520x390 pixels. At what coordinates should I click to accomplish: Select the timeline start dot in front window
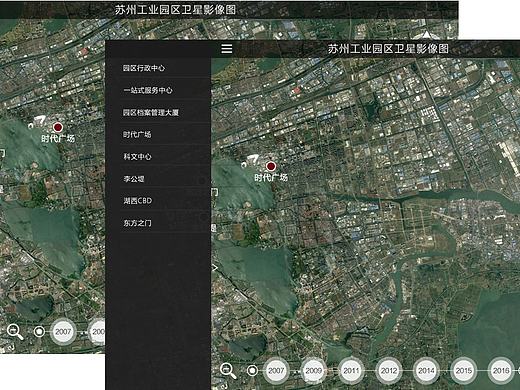point(252,370)
